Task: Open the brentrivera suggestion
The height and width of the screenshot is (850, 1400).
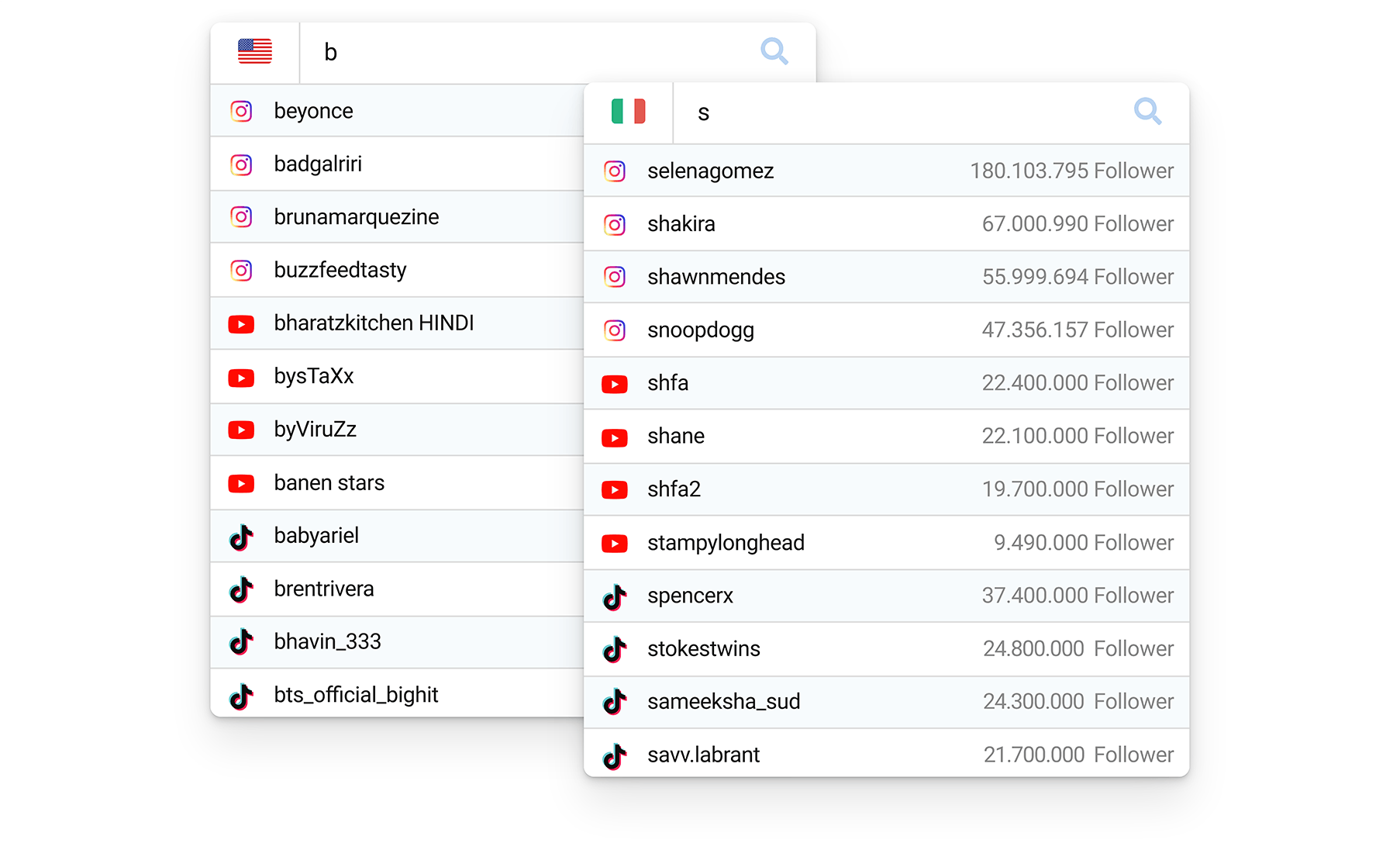Action: (x=324, y=589)
